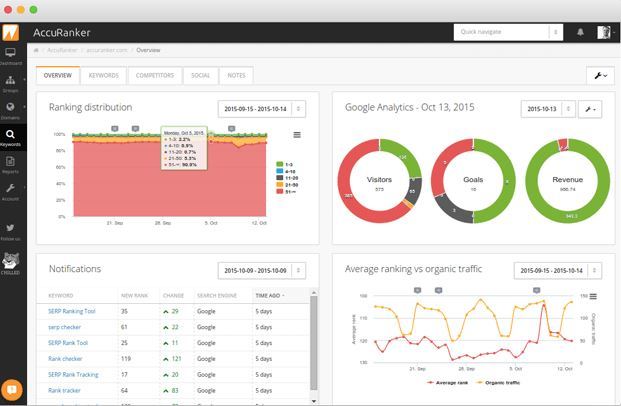This screenshot has width=621, height=406.
Task: Open Google Analytics wrench settings dropdown
Action: tap(590, 109)
